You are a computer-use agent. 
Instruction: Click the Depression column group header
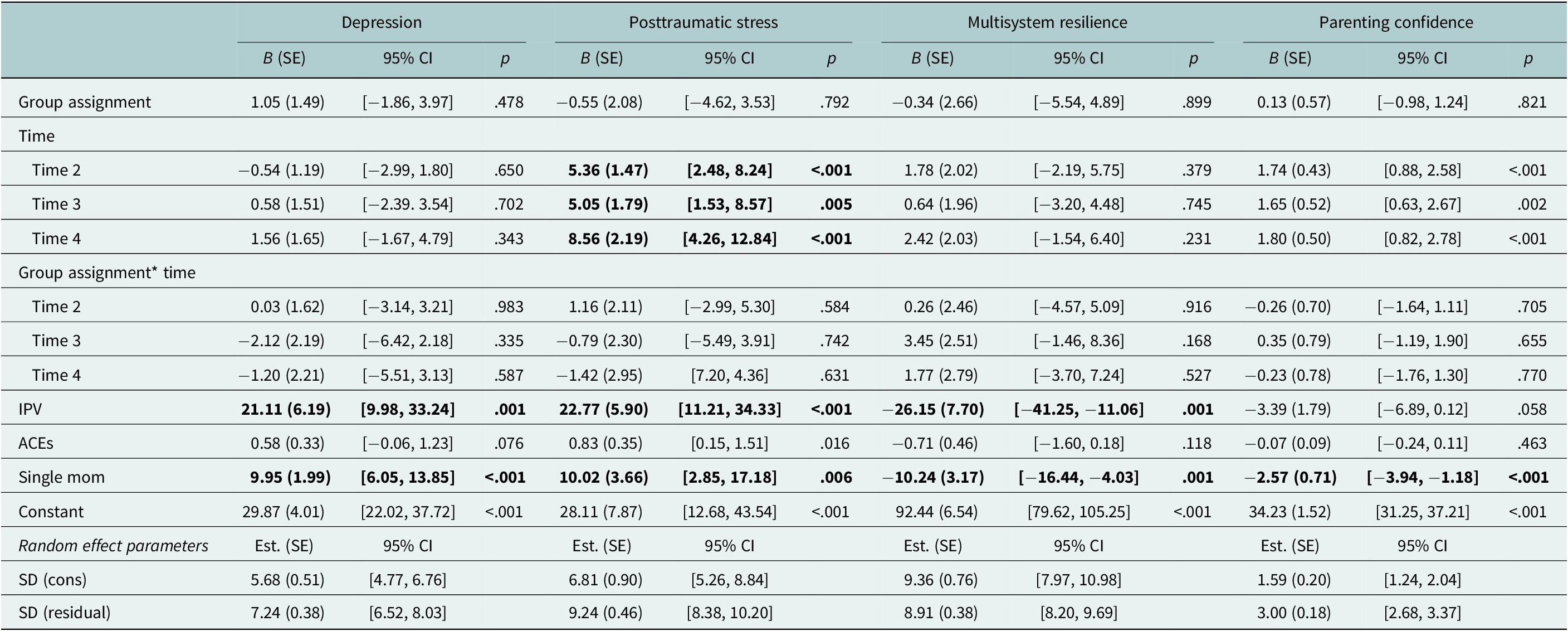(381, 22)
